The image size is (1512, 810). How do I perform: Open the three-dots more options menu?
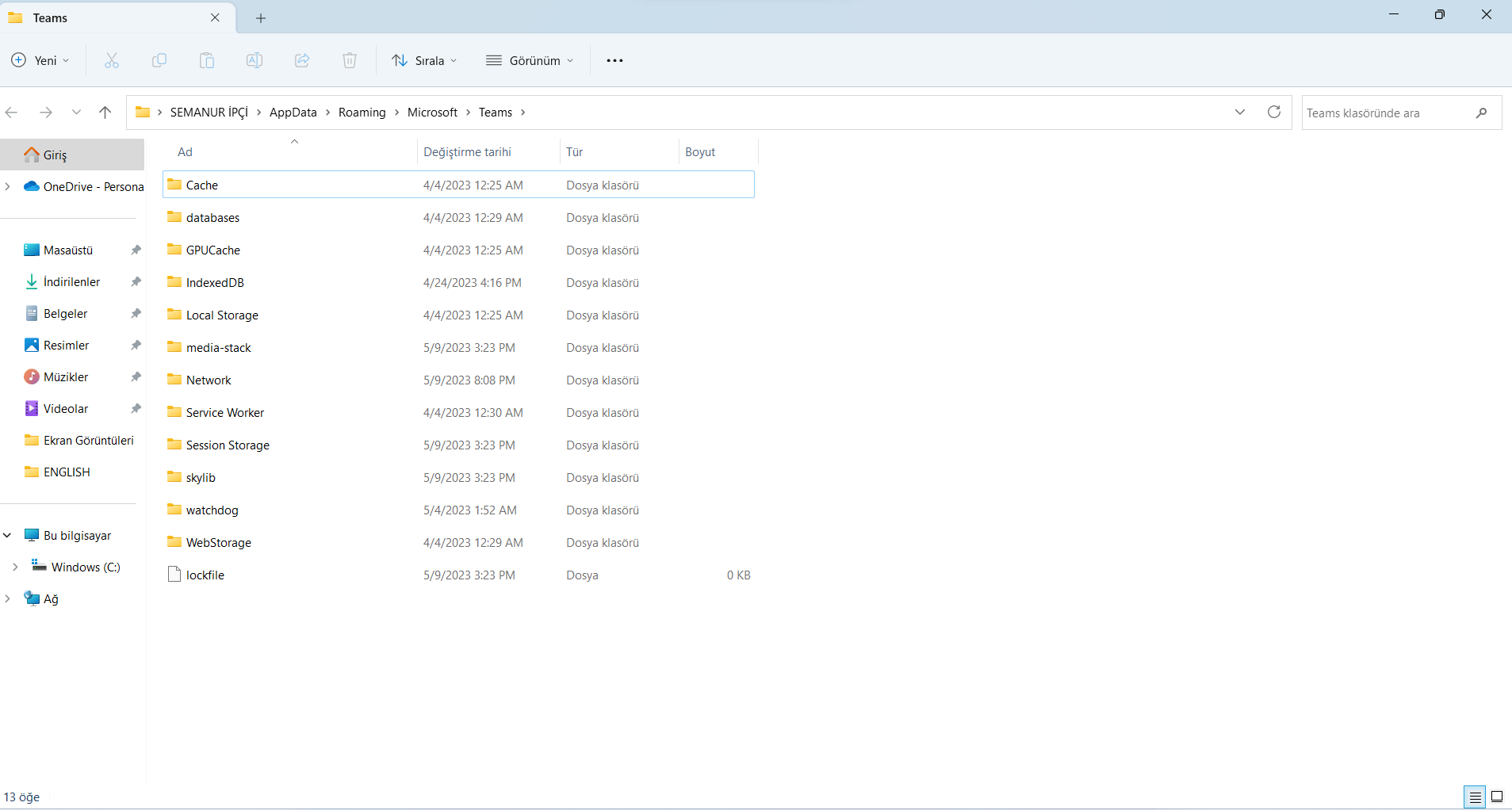coord(614,60)
